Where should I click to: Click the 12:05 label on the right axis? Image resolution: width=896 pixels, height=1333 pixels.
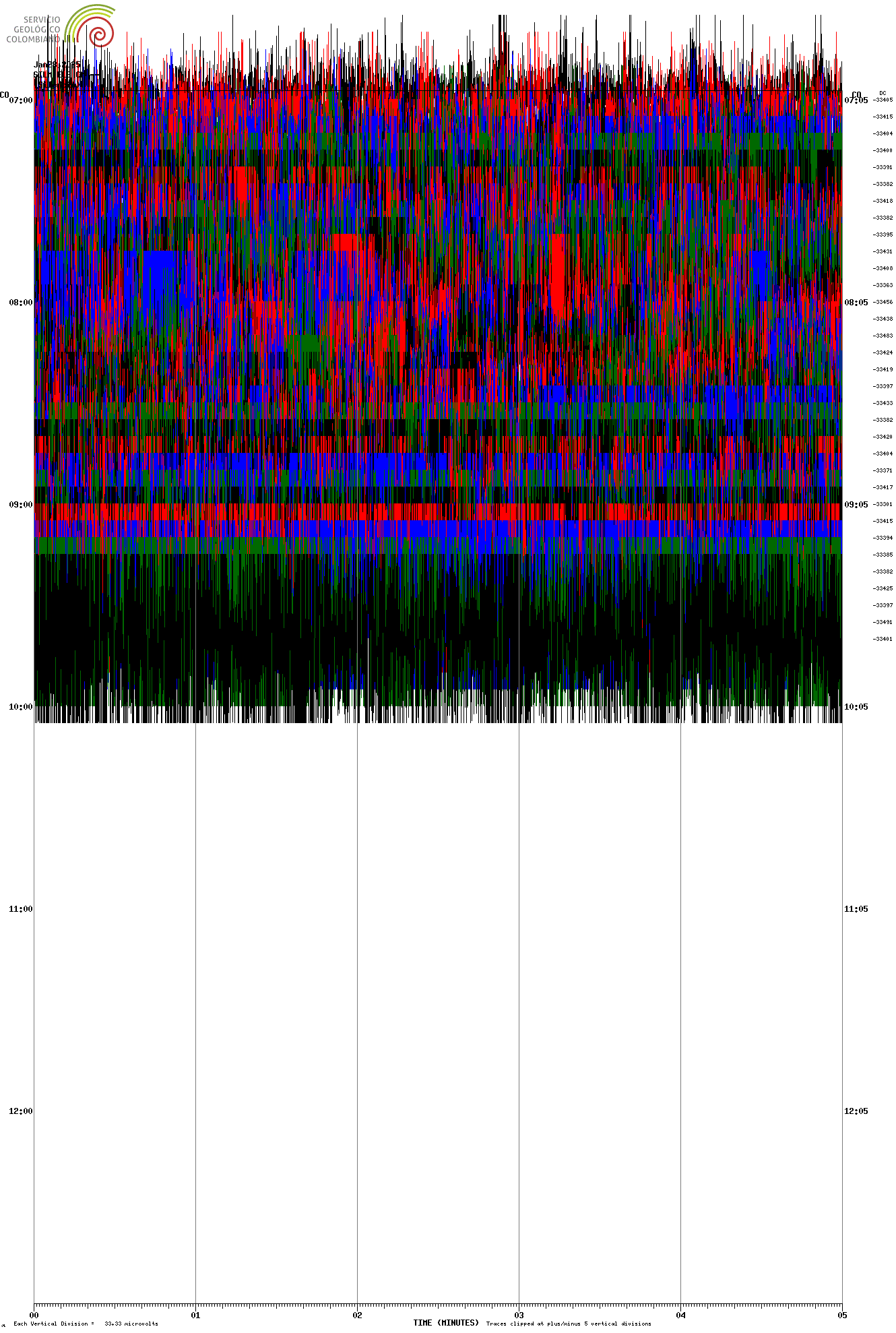click(856, 1111)
